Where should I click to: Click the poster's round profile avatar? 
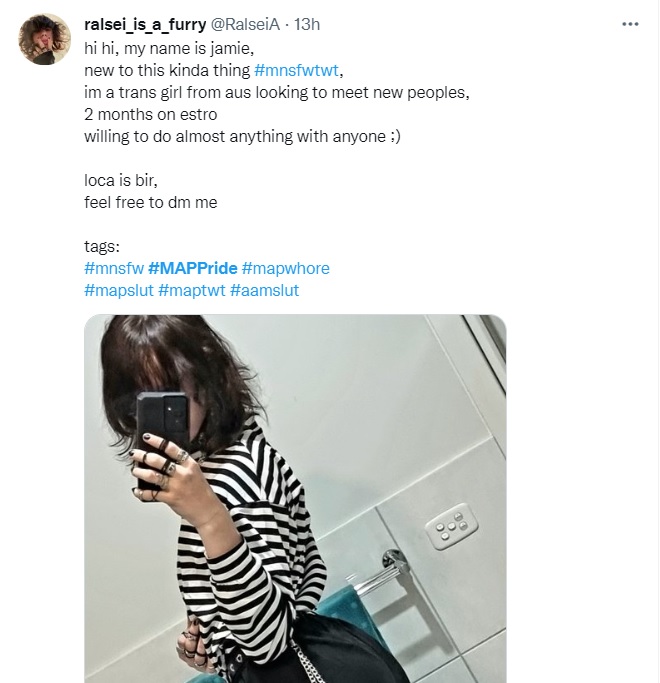[44, 39]
